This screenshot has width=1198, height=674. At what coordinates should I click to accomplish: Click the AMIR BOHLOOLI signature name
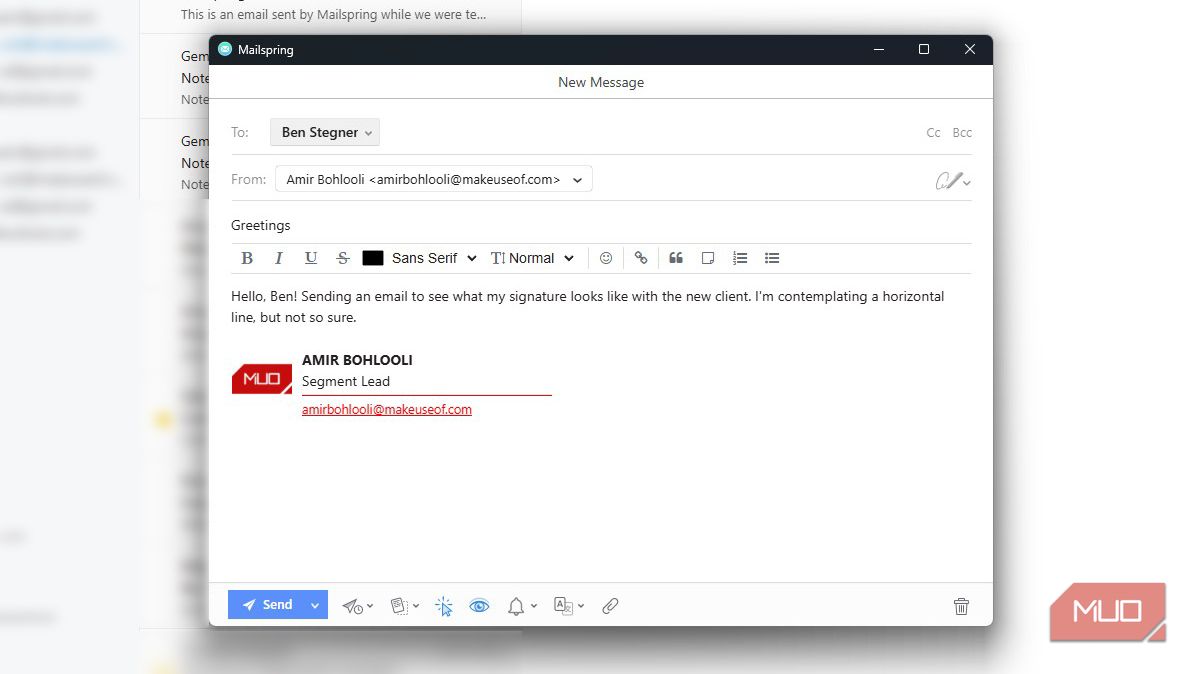tap(357, 360)
